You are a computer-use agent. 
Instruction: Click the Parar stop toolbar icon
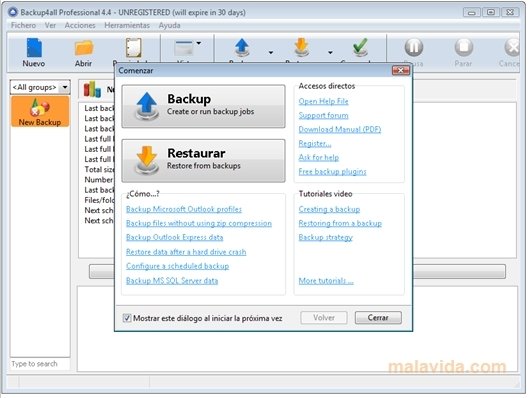pyautogui.click(x=464, y=47)
